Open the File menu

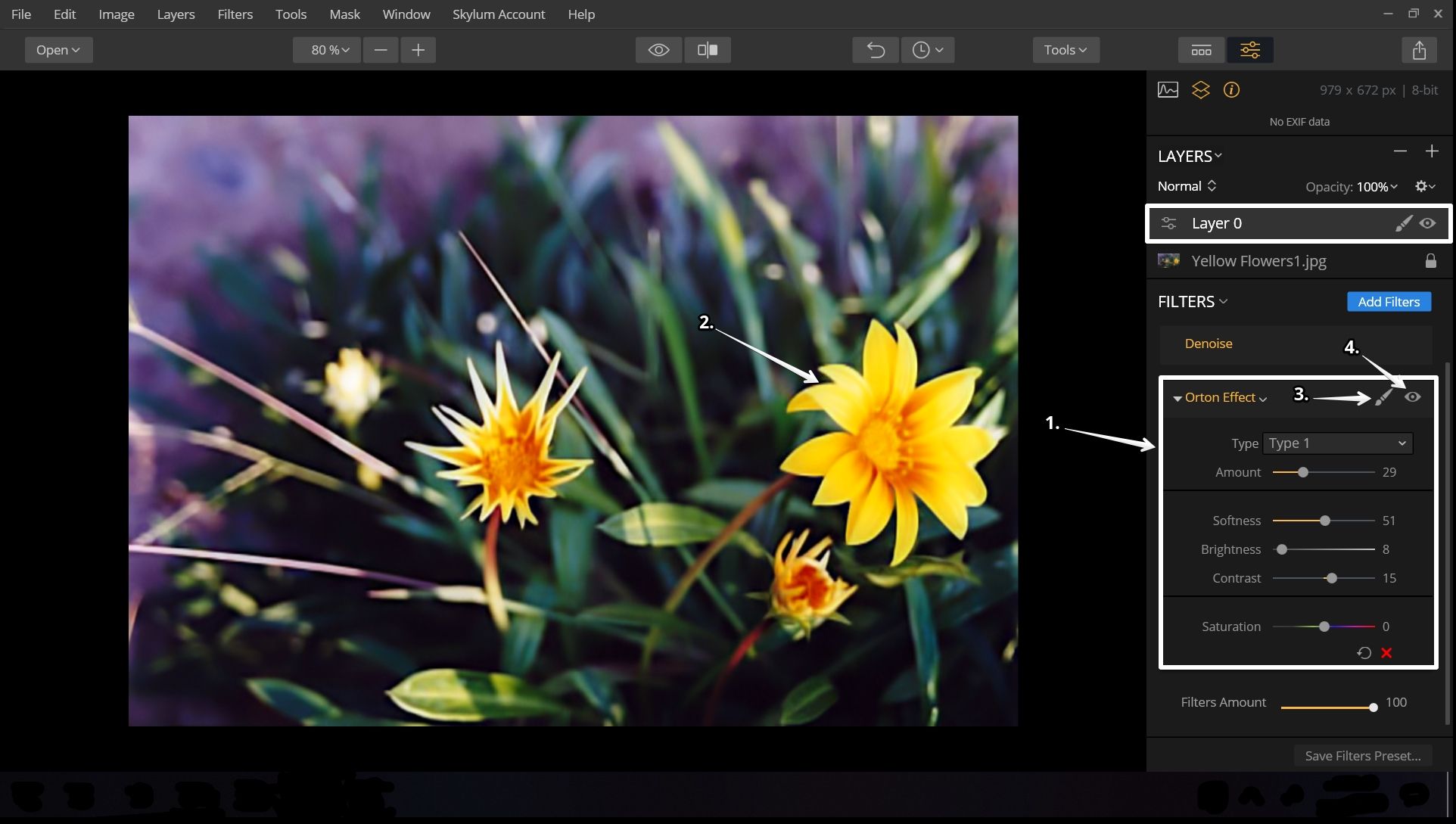click(x=21, y=14)
